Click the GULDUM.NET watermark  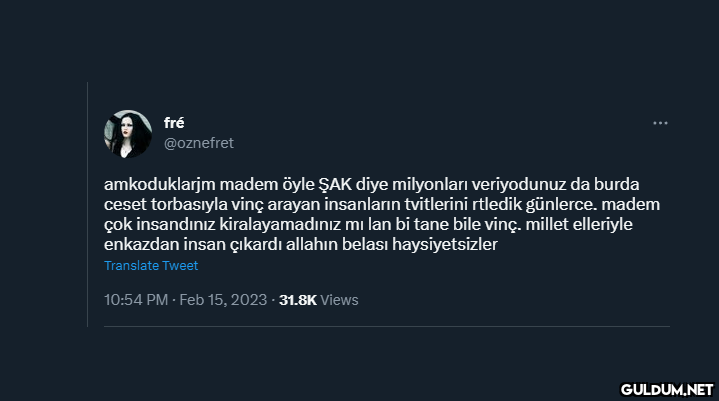click(x=665, y=387)
